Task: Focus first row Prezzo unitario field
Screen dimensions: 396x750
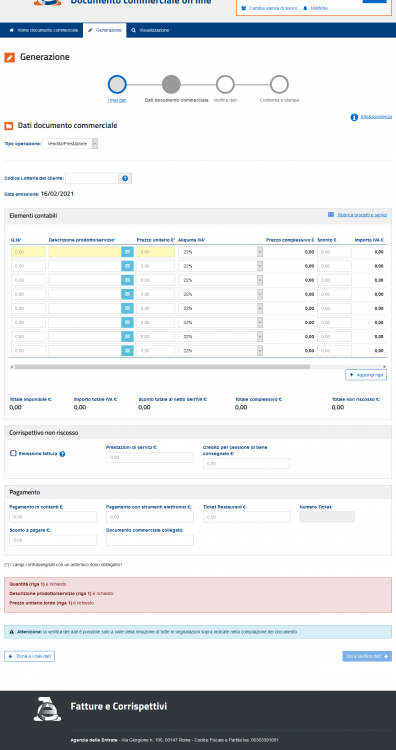Action: (156, 252)
